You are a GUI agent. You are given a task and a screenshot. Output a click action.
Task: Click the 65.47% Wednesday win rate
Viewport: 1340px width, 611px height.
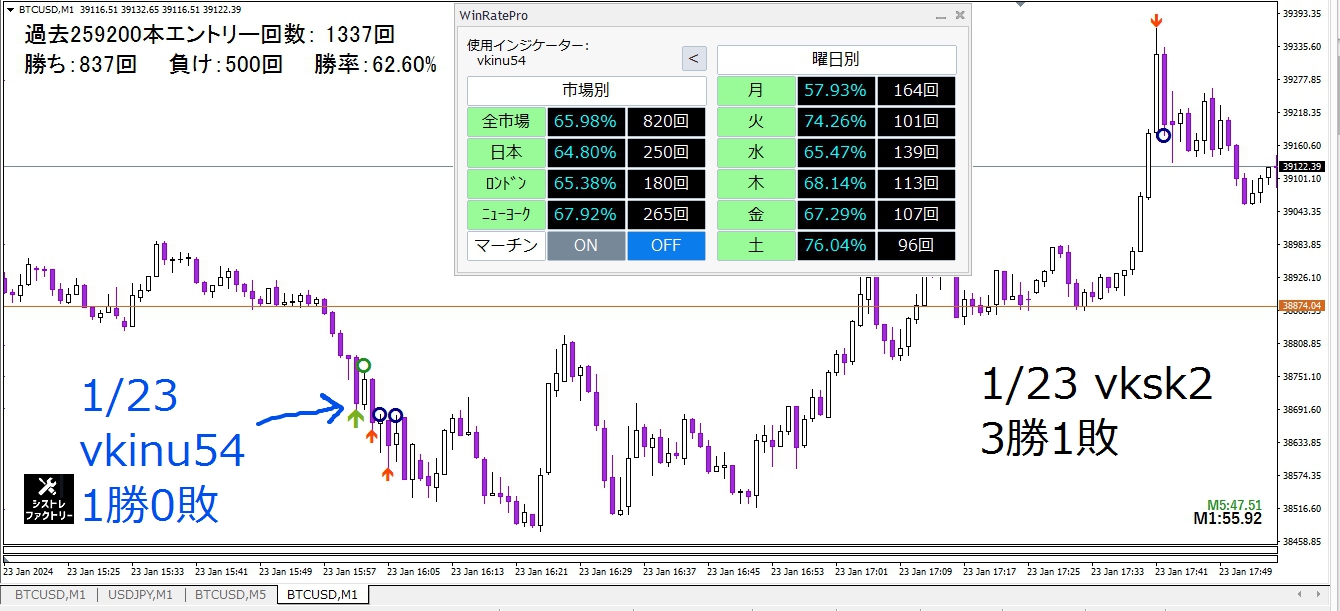click(836, 153)
